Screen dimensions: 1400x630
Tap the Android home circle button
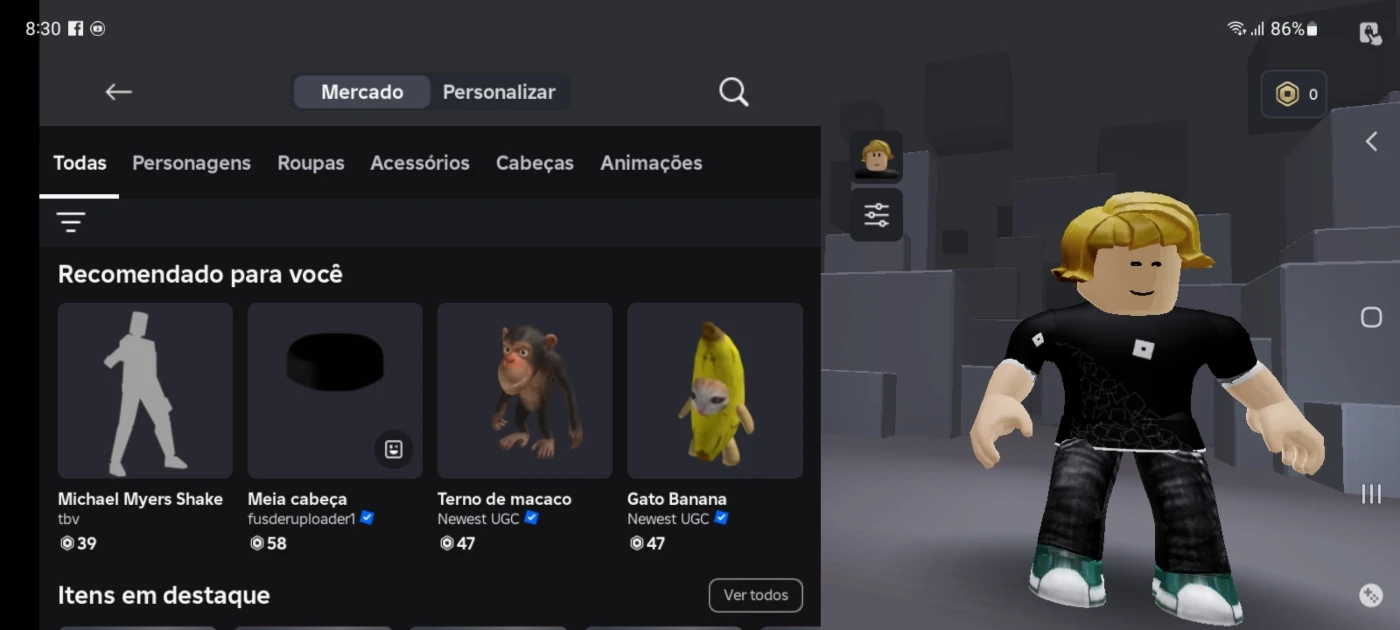pyautogui.click(x=1371, y=317)
